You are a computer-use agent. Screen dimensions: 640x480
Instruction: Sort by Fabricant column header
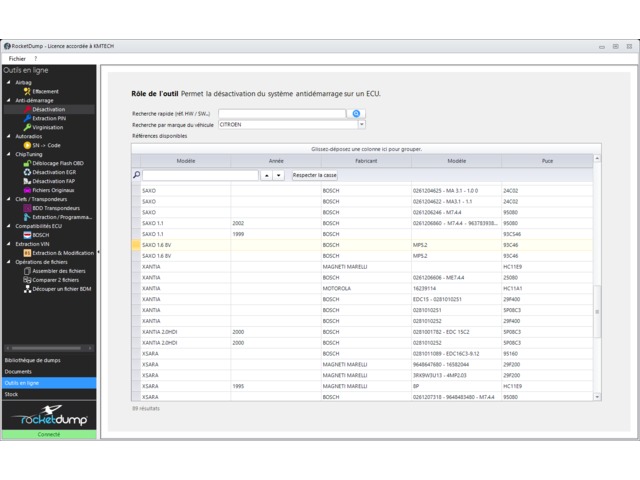(366, 161)
